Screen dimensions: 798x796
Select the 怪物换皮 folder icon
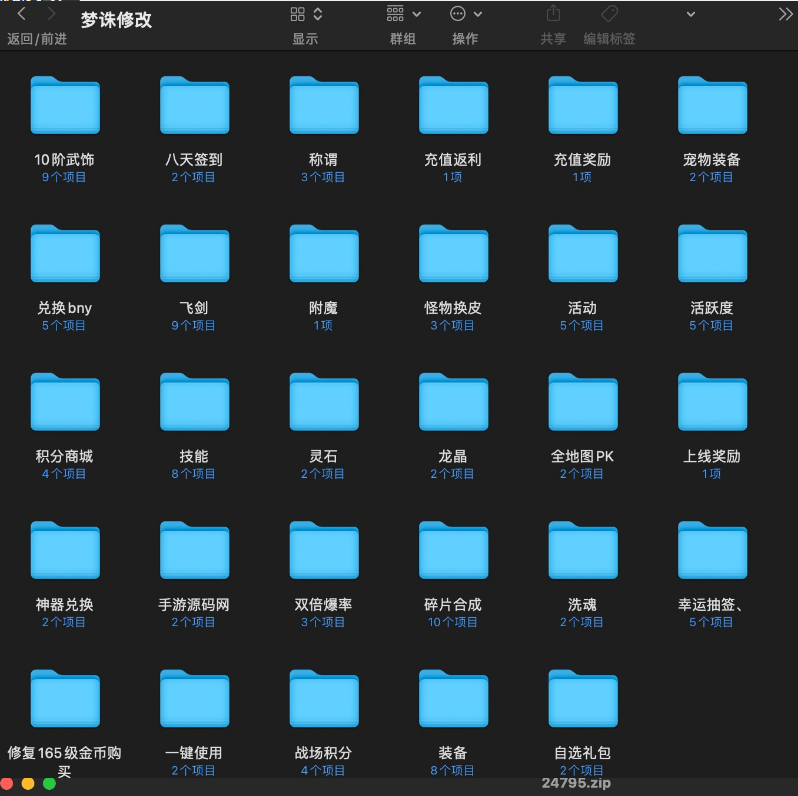[x=453, y=253]
